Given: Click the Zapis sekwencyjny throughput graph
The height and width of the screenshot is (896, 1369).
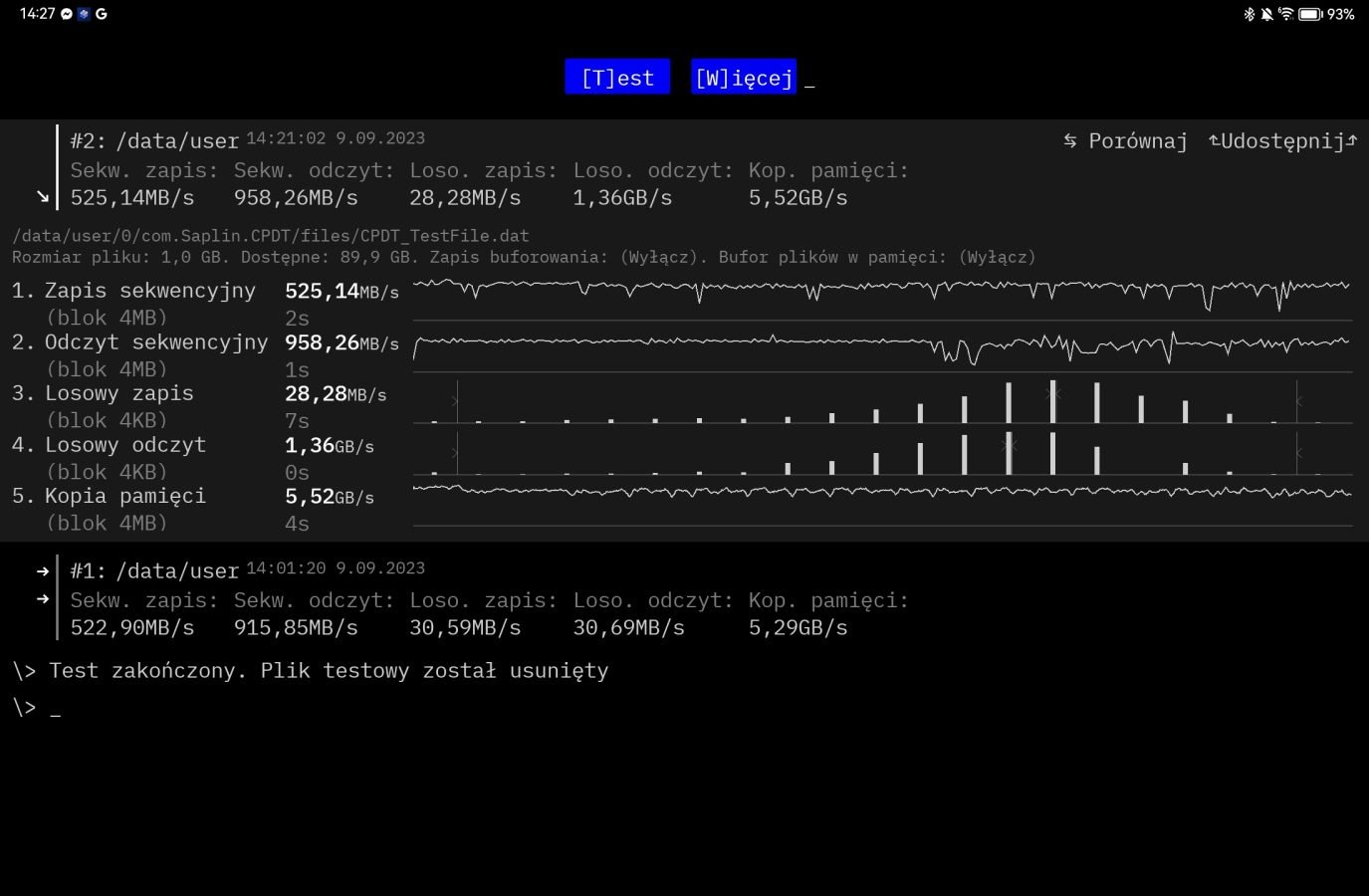Looking at the screenshot, I should (881, 293).
